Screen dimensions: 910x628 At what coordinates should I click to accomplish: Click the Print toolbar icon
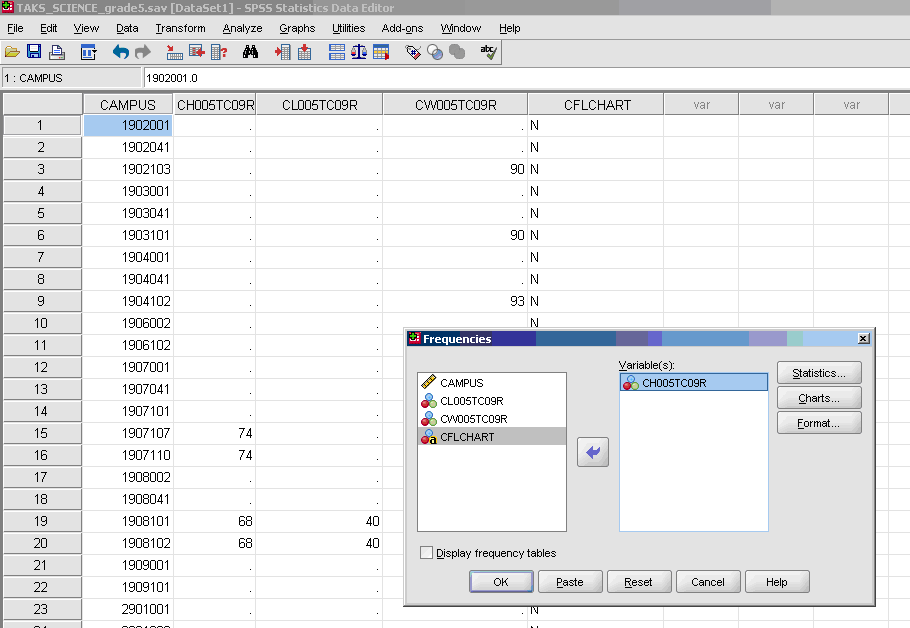tap(57, 52)
